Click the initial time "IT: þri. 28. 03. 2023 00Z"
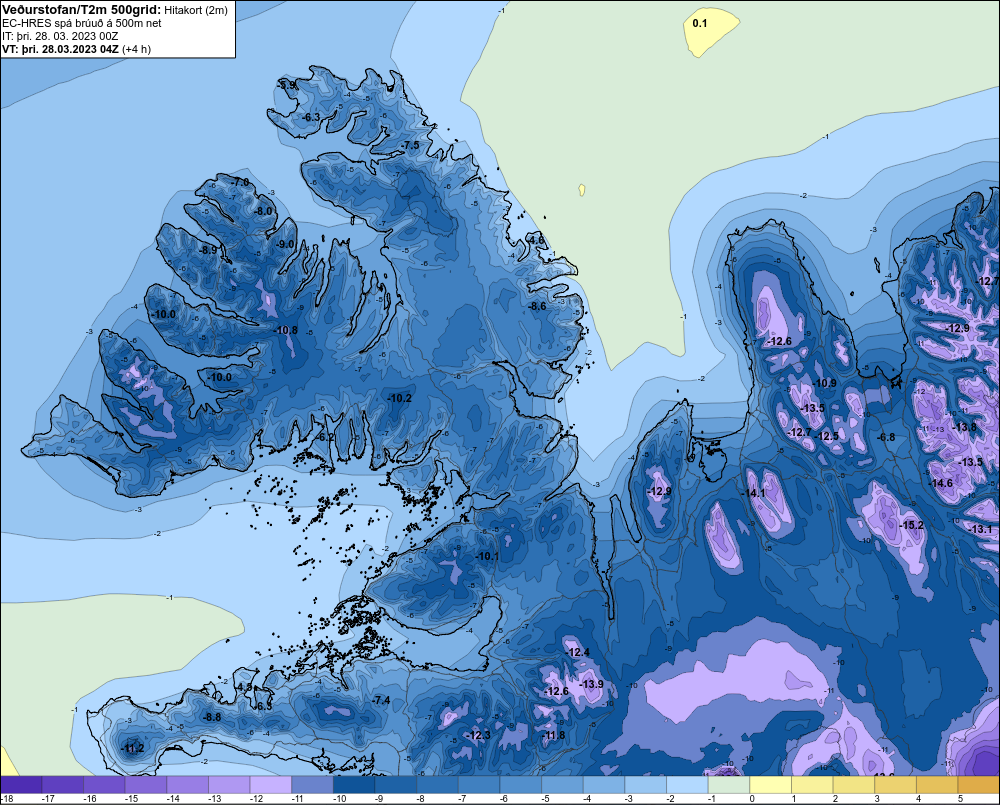The width and height of the screenshot is (1000, 805). click(60, 36)
